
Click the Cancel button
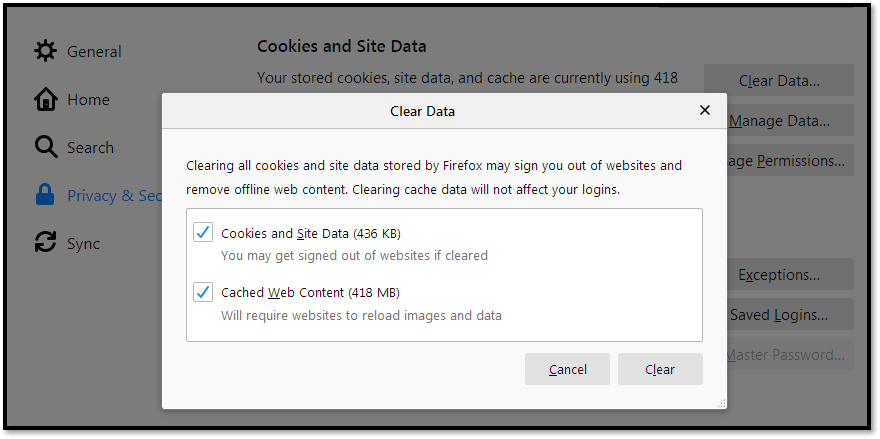point(567,369)
